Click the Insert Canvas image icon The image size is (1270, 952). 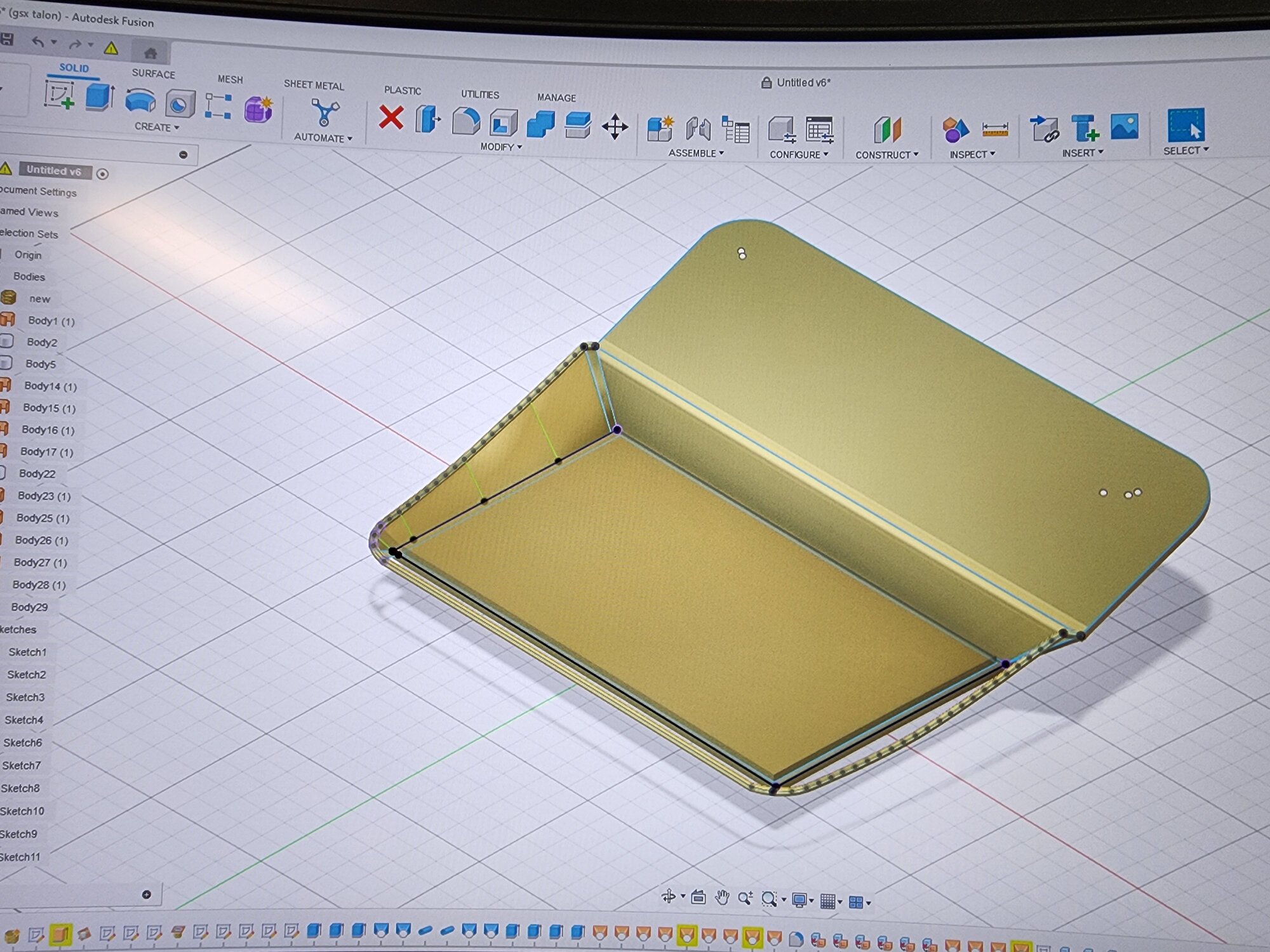coord(1124,127)
